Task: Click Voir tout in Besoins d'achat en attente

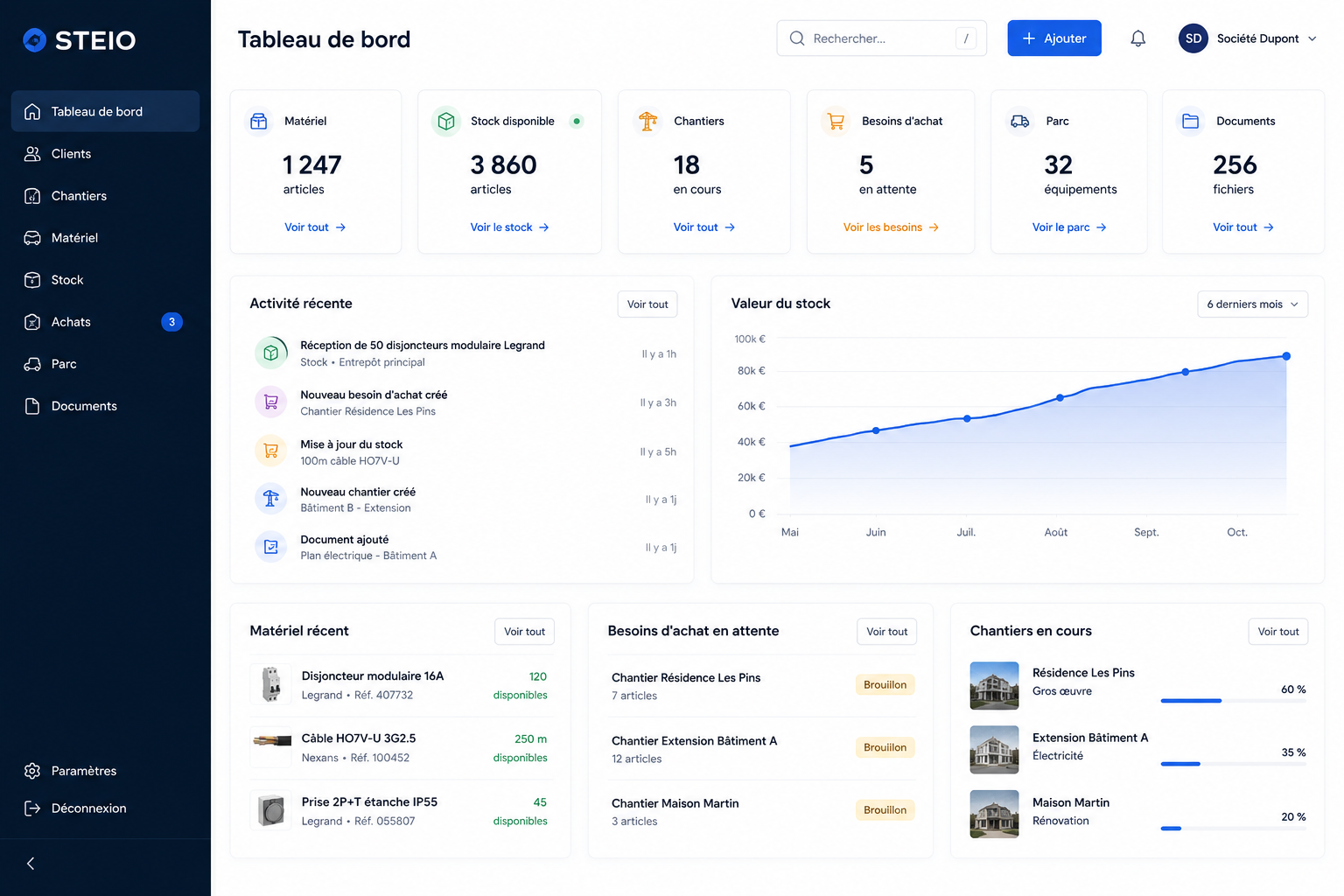Action: point(886,632)
